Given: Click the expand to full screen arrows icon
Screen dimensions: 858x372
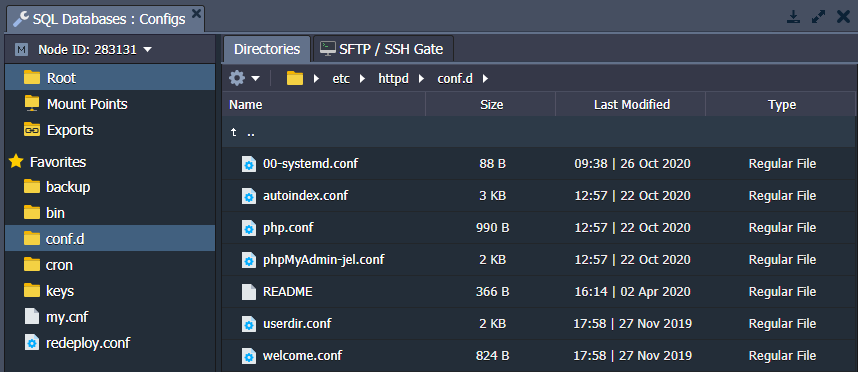Looking at the screenshot, I should pyautogui.click(x=819, y=17).
